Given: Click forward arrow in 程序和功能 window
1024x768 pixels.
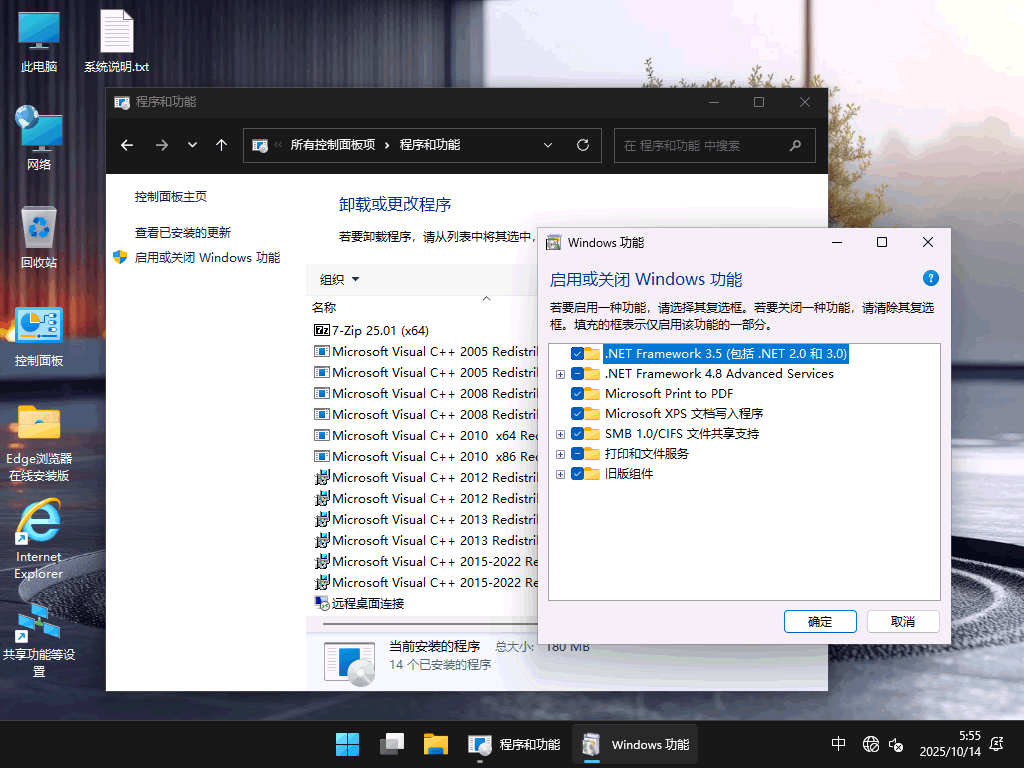Looking at the screenshot, I should click(x=161, y=145).
